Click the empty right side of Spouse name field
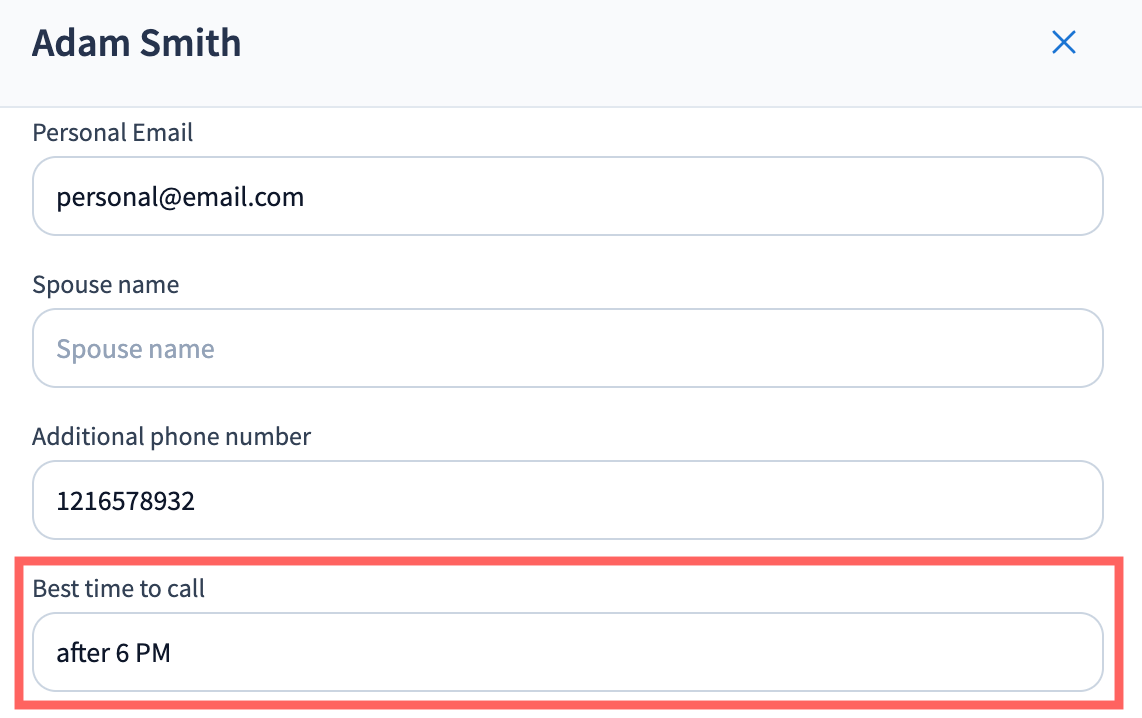 900,348
